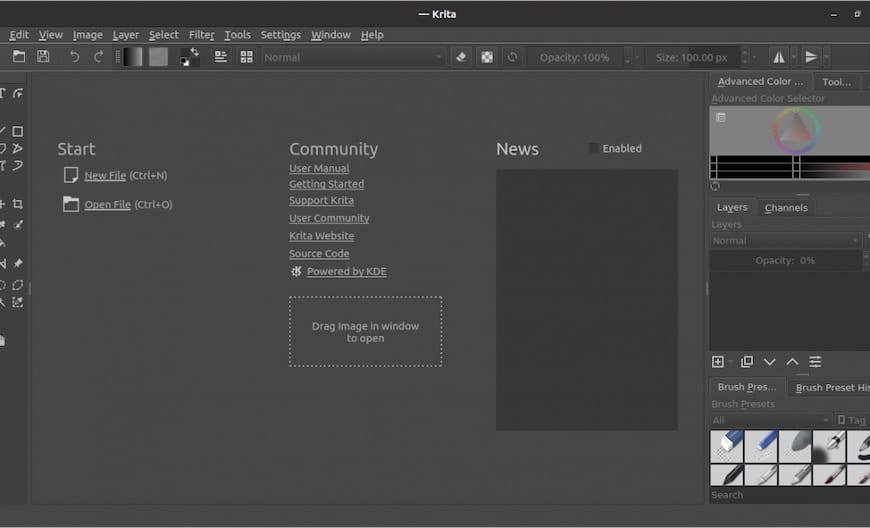
Task: Swap foreground and background colors
Action: 195,52
